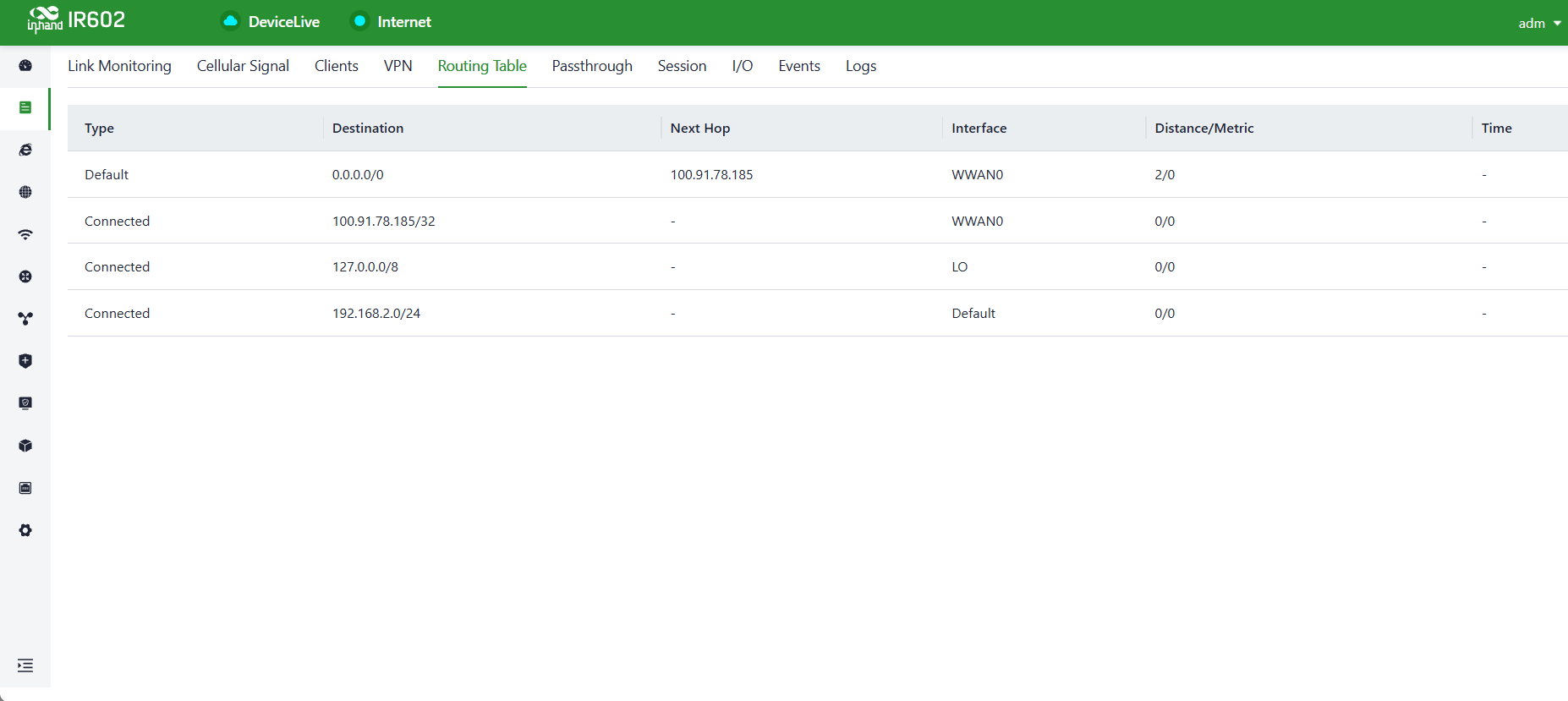Viewport: 1568px width, 701px height.
Task: Open the Passthrough tab
Action: pyautogui.click(x=592, y=66)
